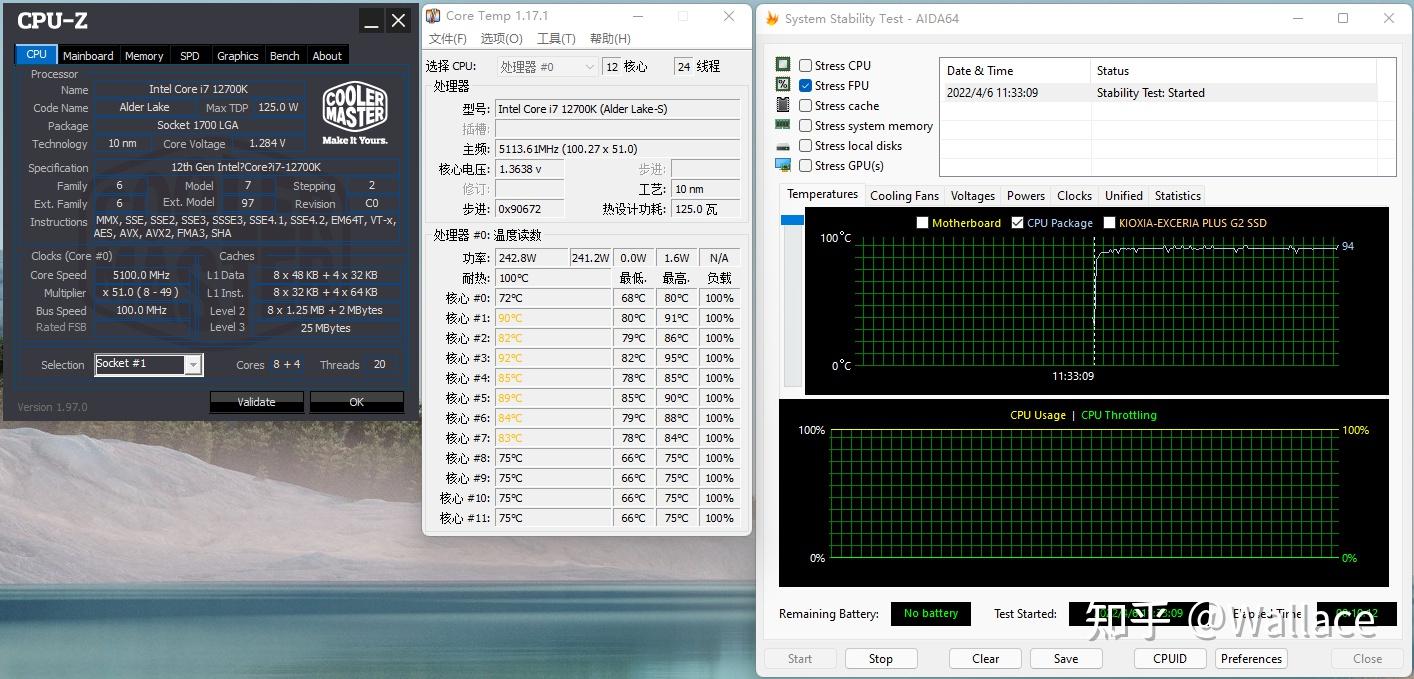Toggle the CPU Package graph checkbox
The image size is (1414, 679).
(x=1018, y=223)
